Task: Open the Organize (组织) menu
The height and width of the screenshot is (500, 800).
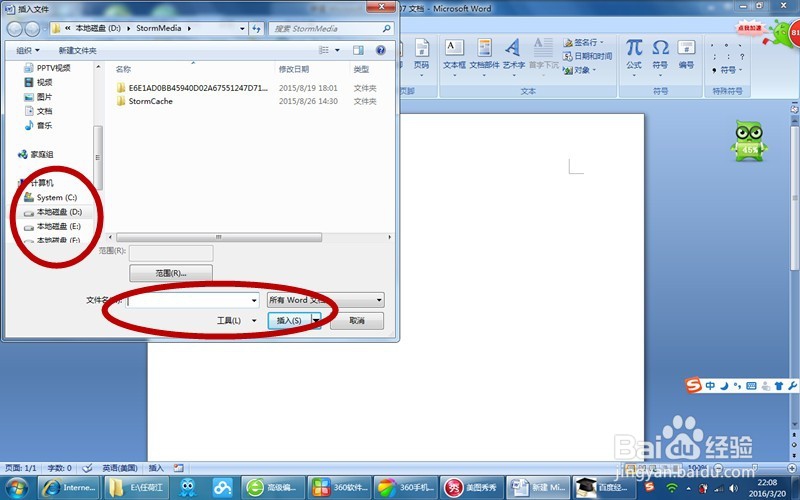Action: click(x=28, y=50)
